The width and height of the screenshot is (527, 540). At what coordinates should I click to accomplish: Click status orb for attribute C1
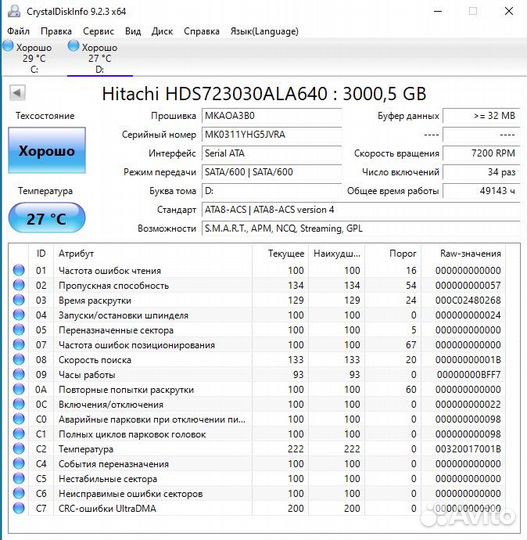[x=19, y=434]
